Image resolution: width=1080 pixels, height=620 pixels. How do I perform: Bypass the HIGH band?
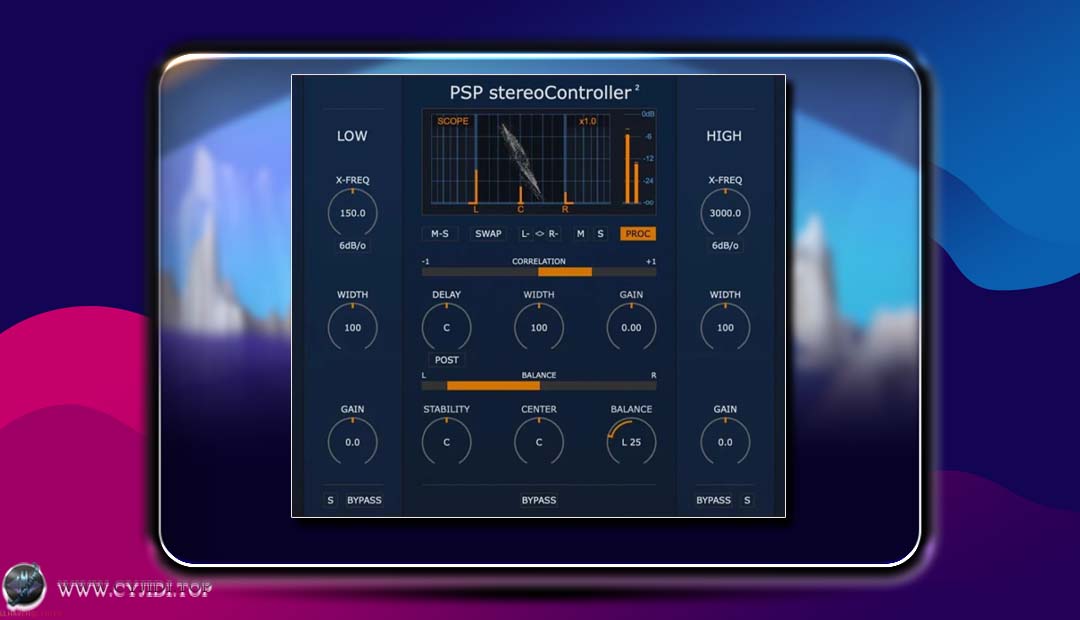tap(713, 500)
